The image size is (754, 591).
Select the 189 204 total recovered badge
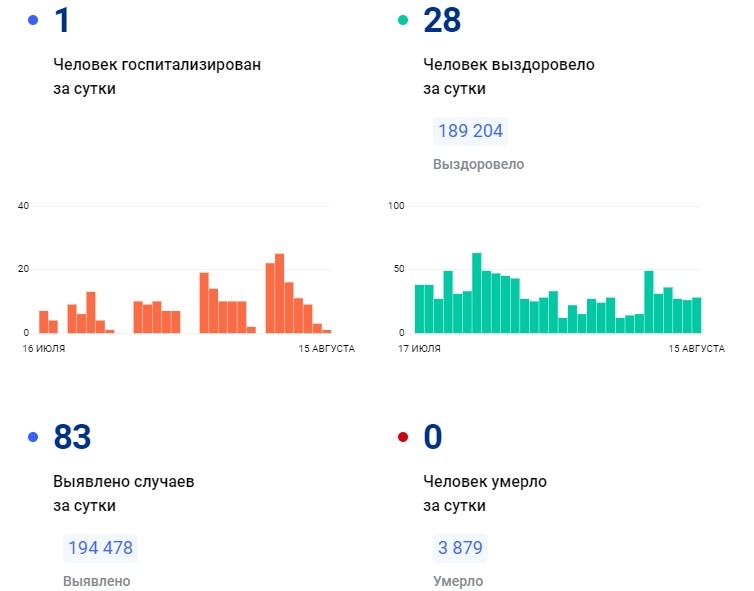(x=470, y=131)
